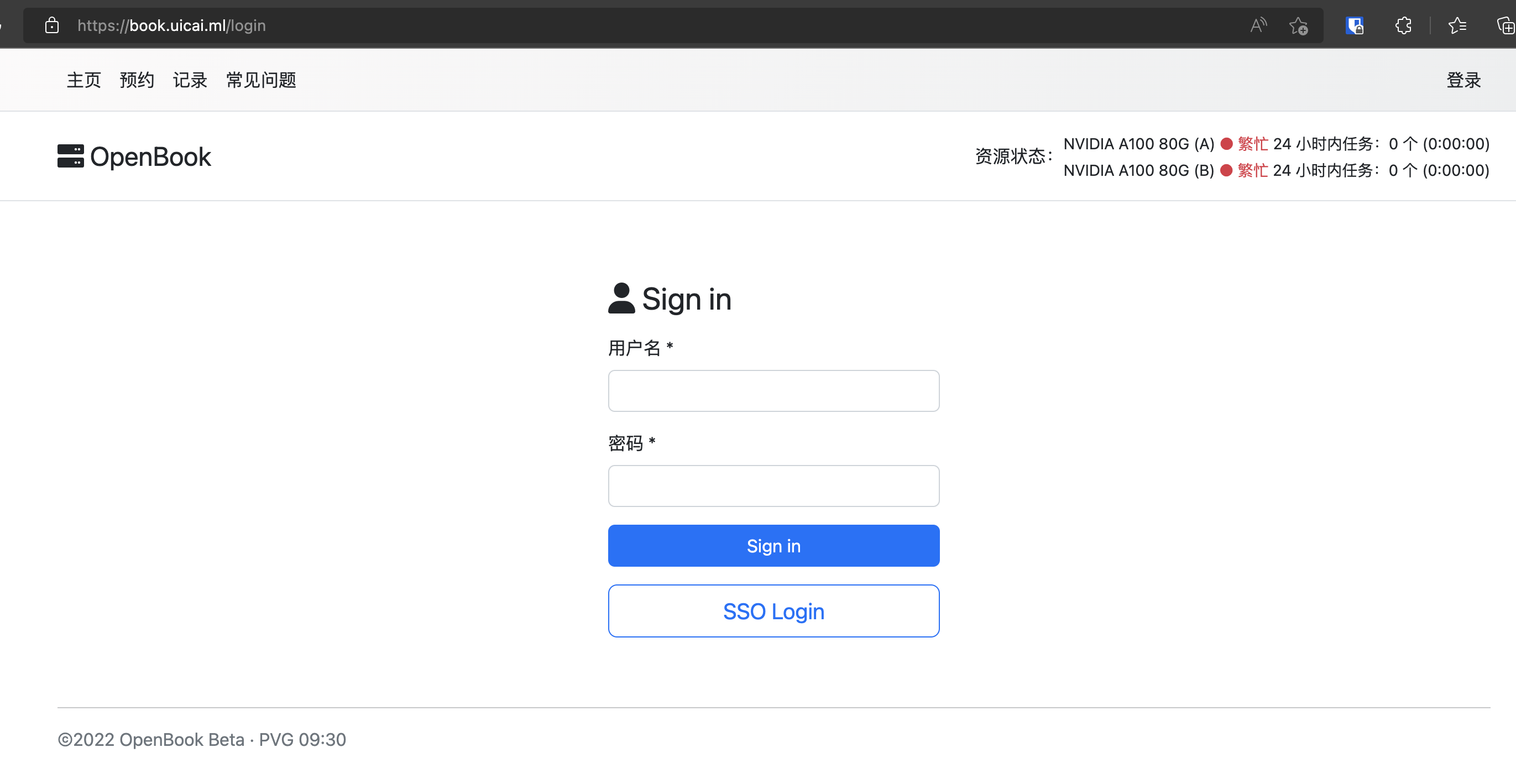The image size is (1516, 784).
Task: Add page to favorites star icon
Action: 1299,26
